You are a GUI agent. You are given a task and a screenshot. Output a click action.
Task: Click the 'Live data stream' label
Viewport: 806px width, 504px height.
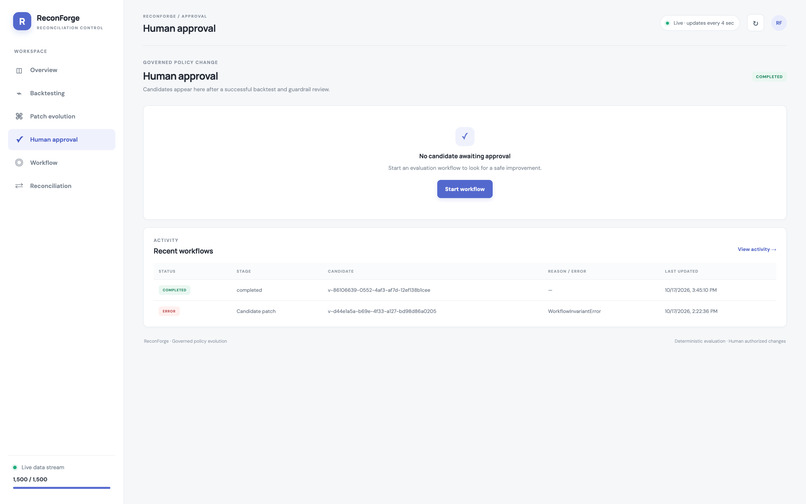(43, 467)
